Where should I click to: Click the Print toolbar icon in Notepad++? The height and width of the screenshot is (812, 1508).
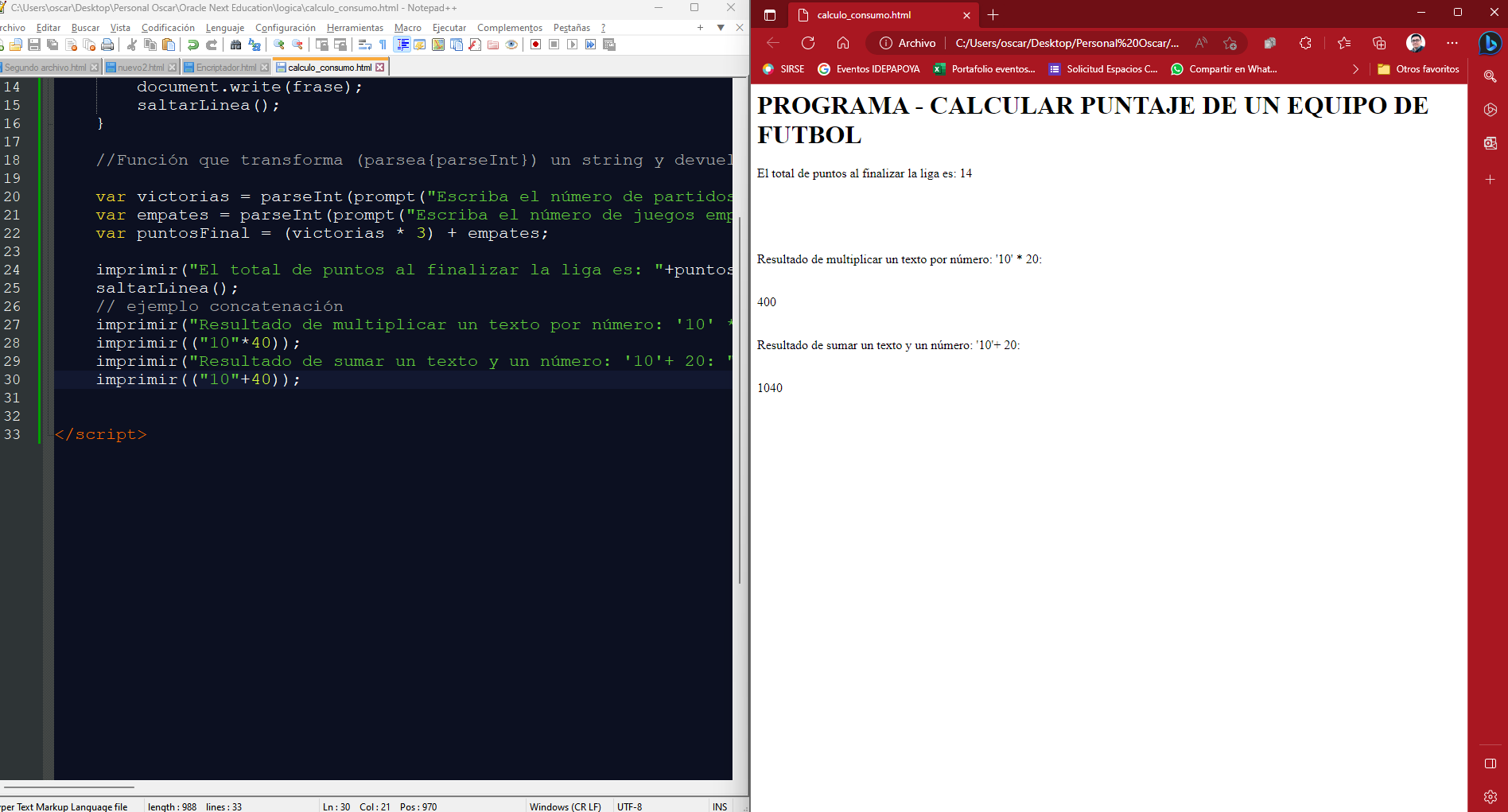[107, 45]
